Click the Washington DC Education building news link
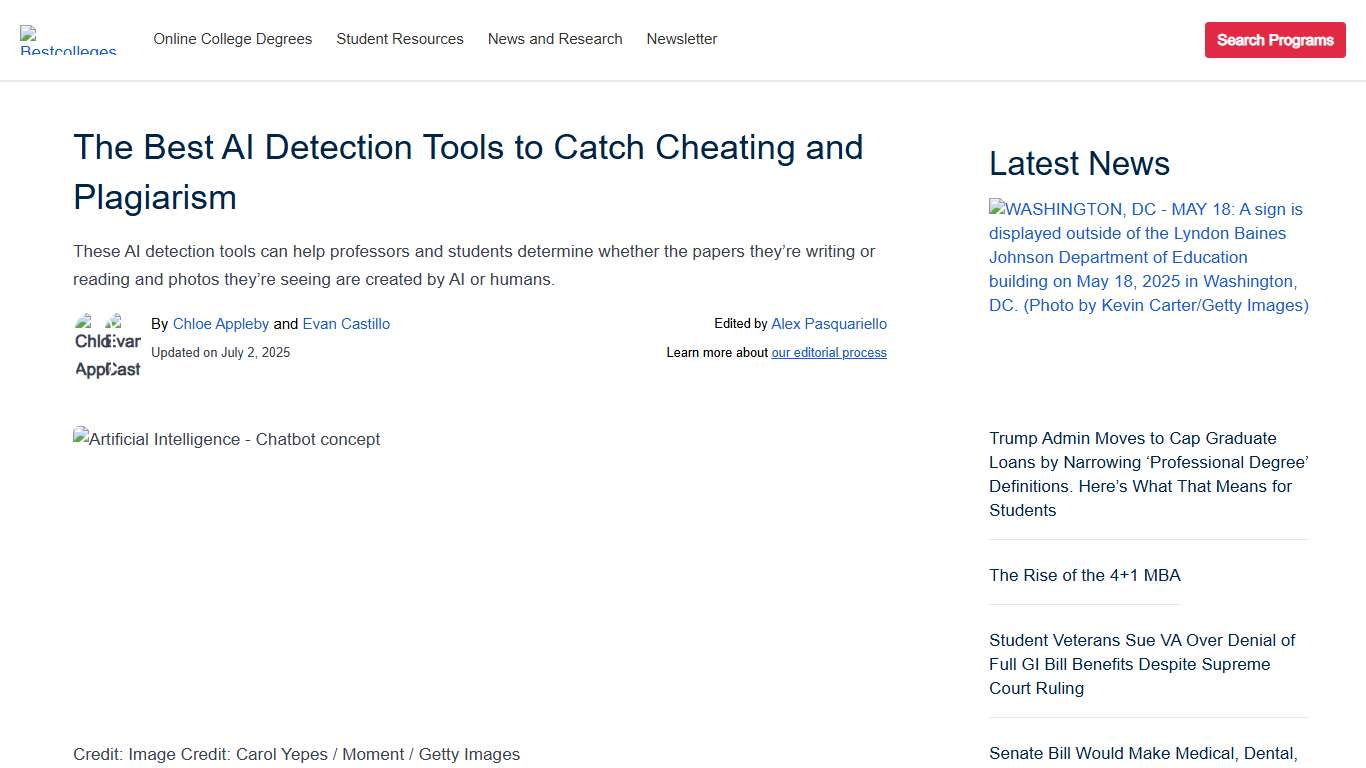The image size is (1366, 768). [1148, 257]
